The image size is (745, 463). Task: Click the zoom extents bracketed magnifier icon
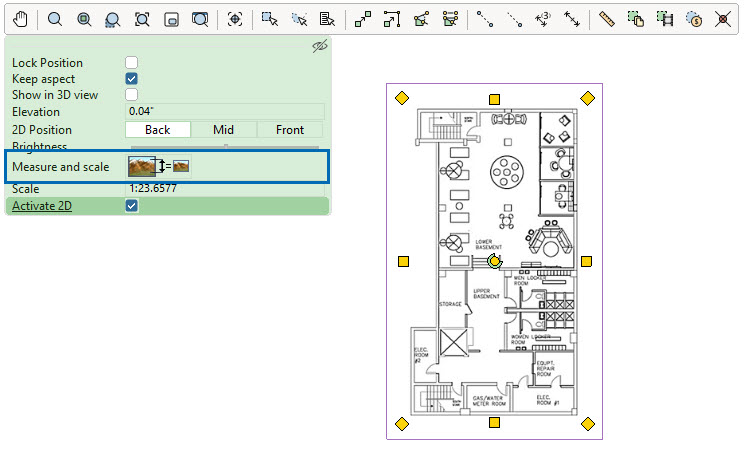coord(142,19)
